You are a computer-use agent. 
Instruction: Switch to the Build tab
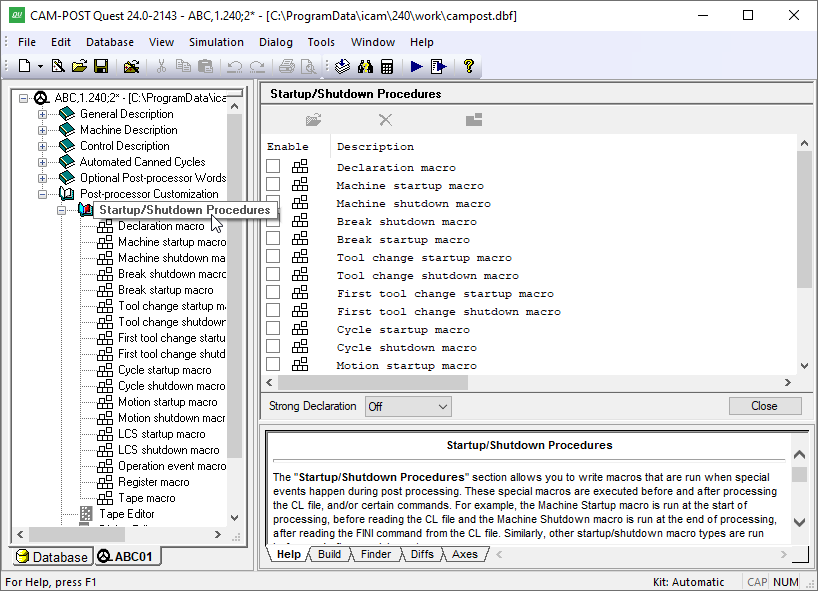pos(329,554)
